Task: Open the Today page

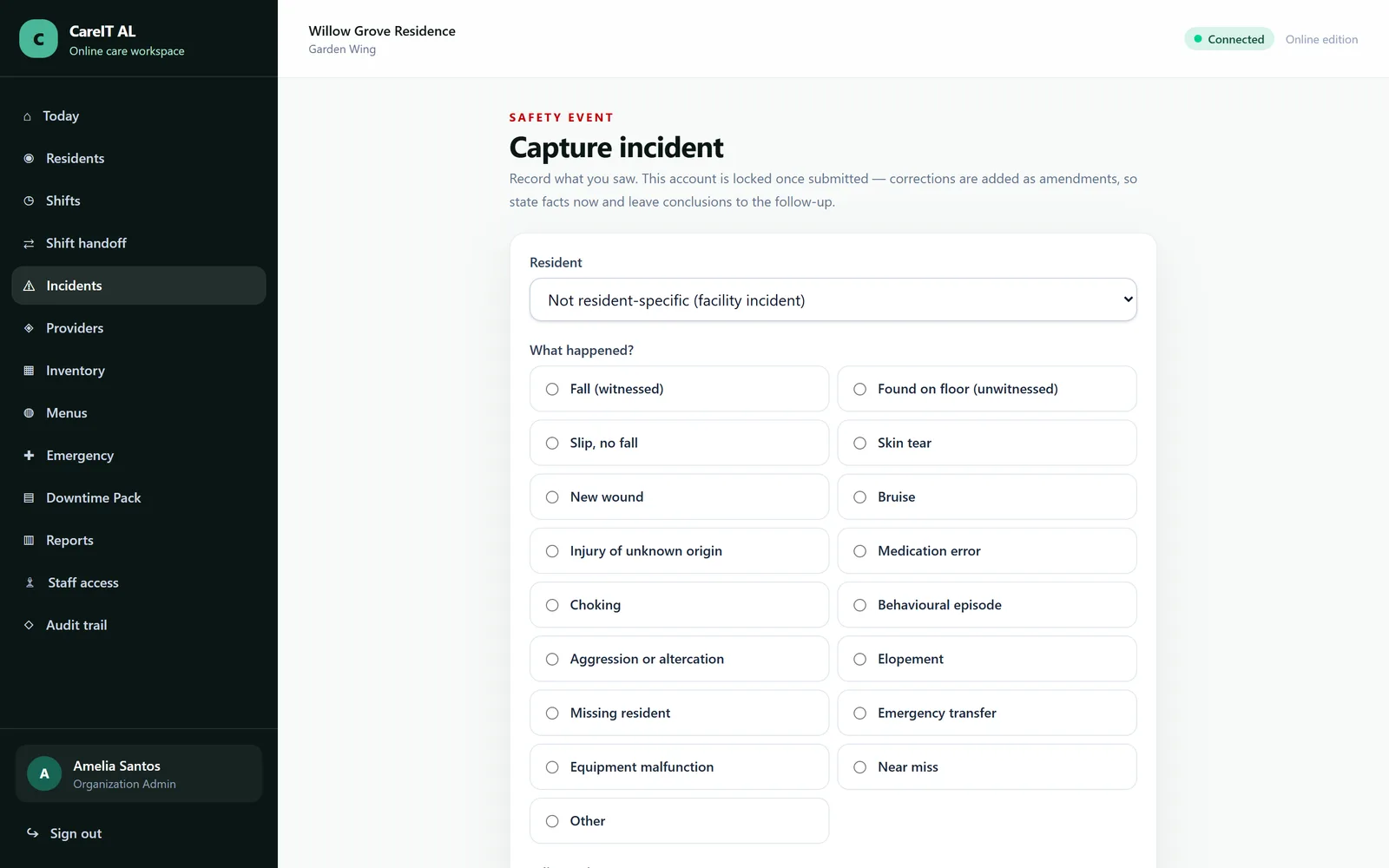Action: pyautogui.click(x=139, y=116)
